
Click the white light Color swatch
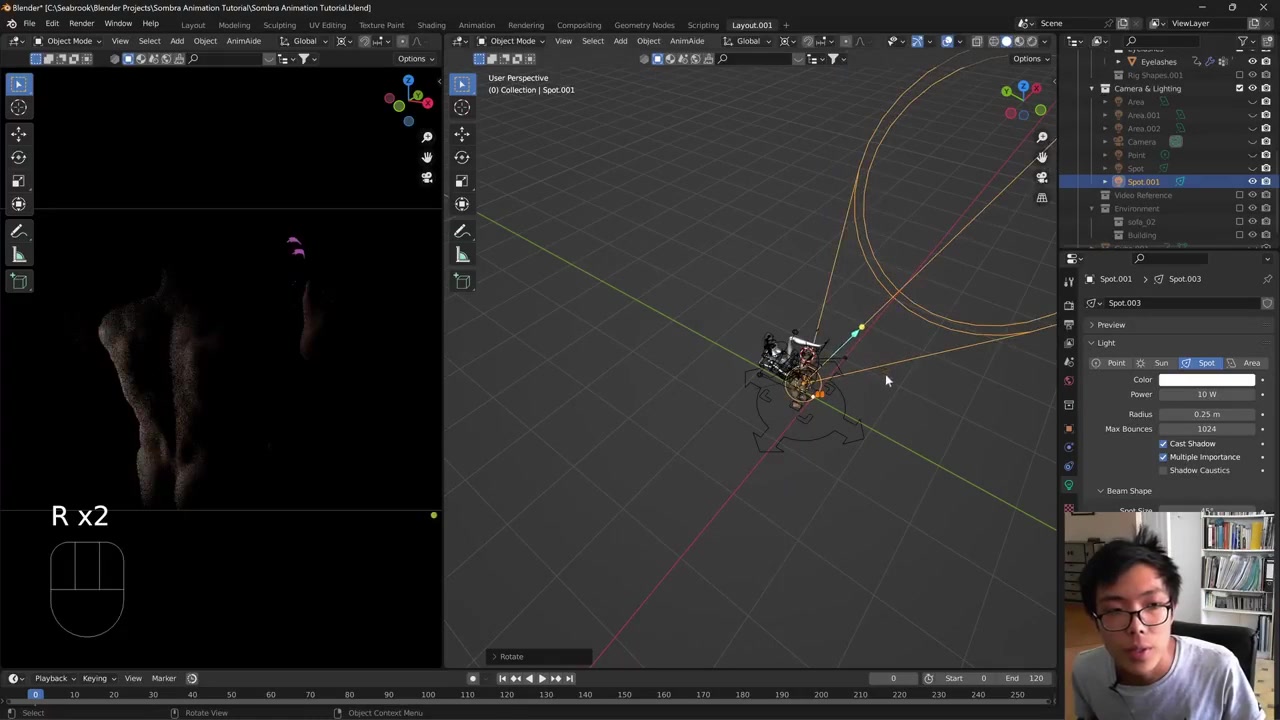click(1206, 380)
